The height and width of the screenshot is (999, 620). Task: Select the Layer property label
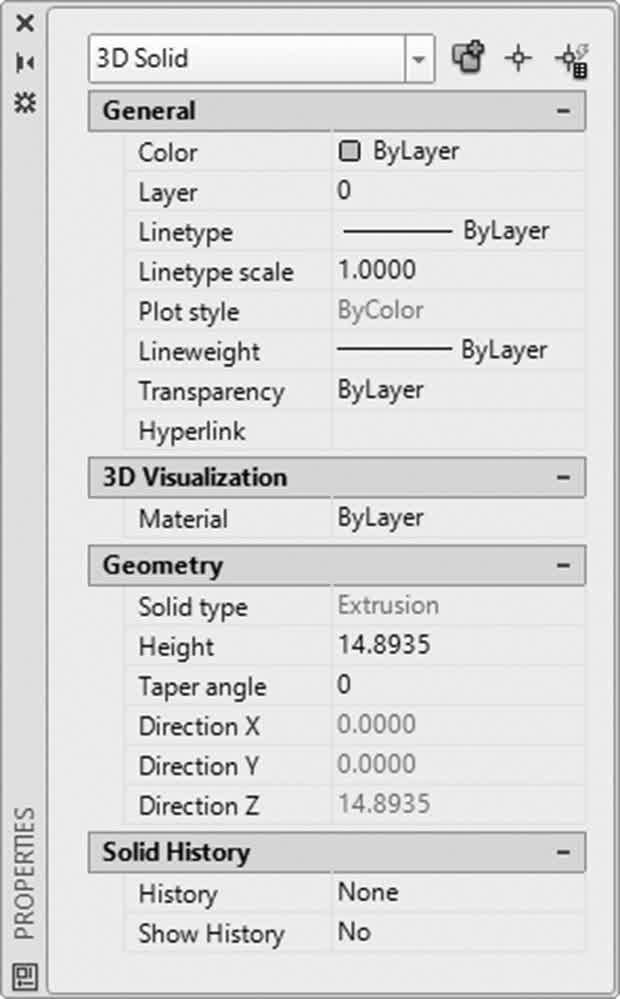point(168,193)
